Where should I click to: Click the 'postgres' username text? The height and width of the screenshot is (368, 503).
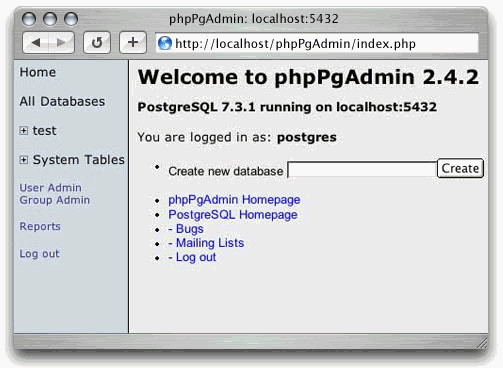[307, 137]
